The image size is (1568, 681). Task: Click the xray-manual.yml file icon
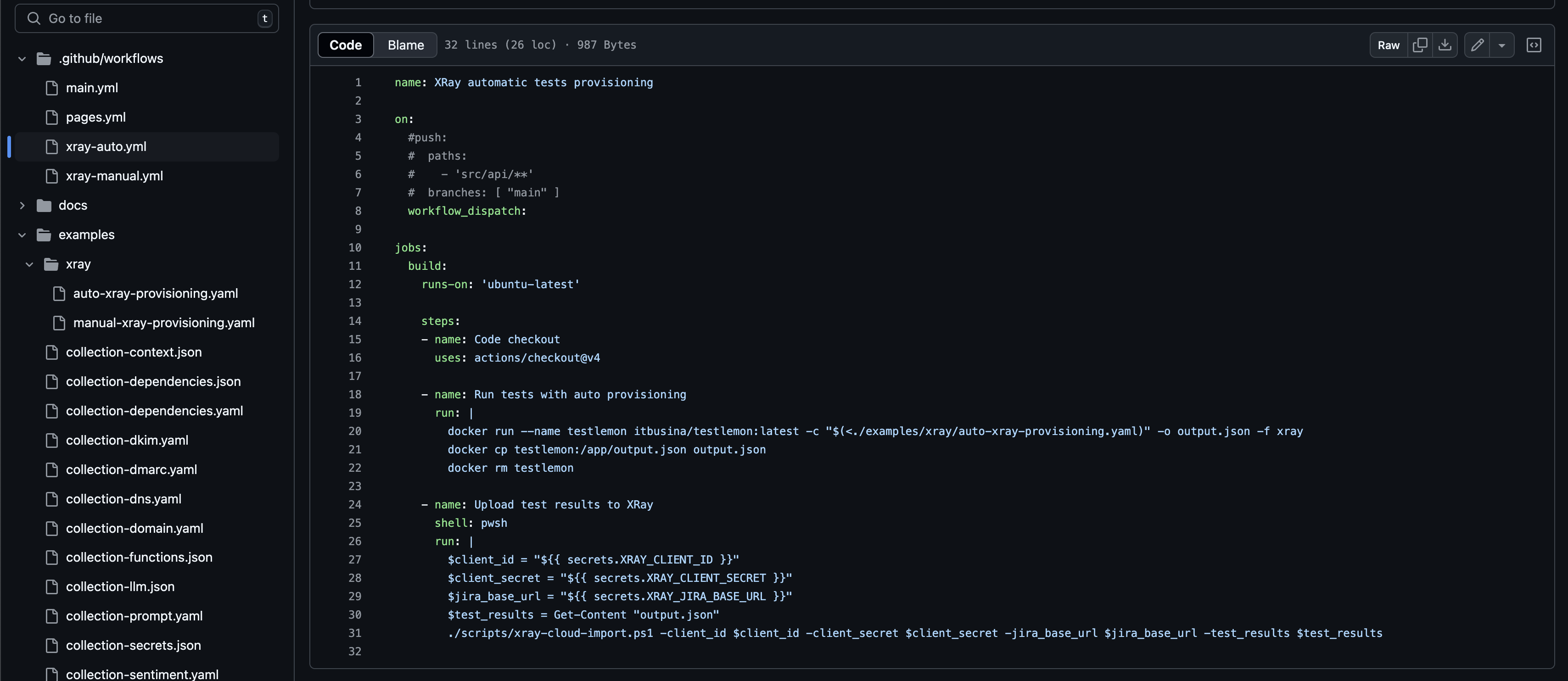[52, 176]
